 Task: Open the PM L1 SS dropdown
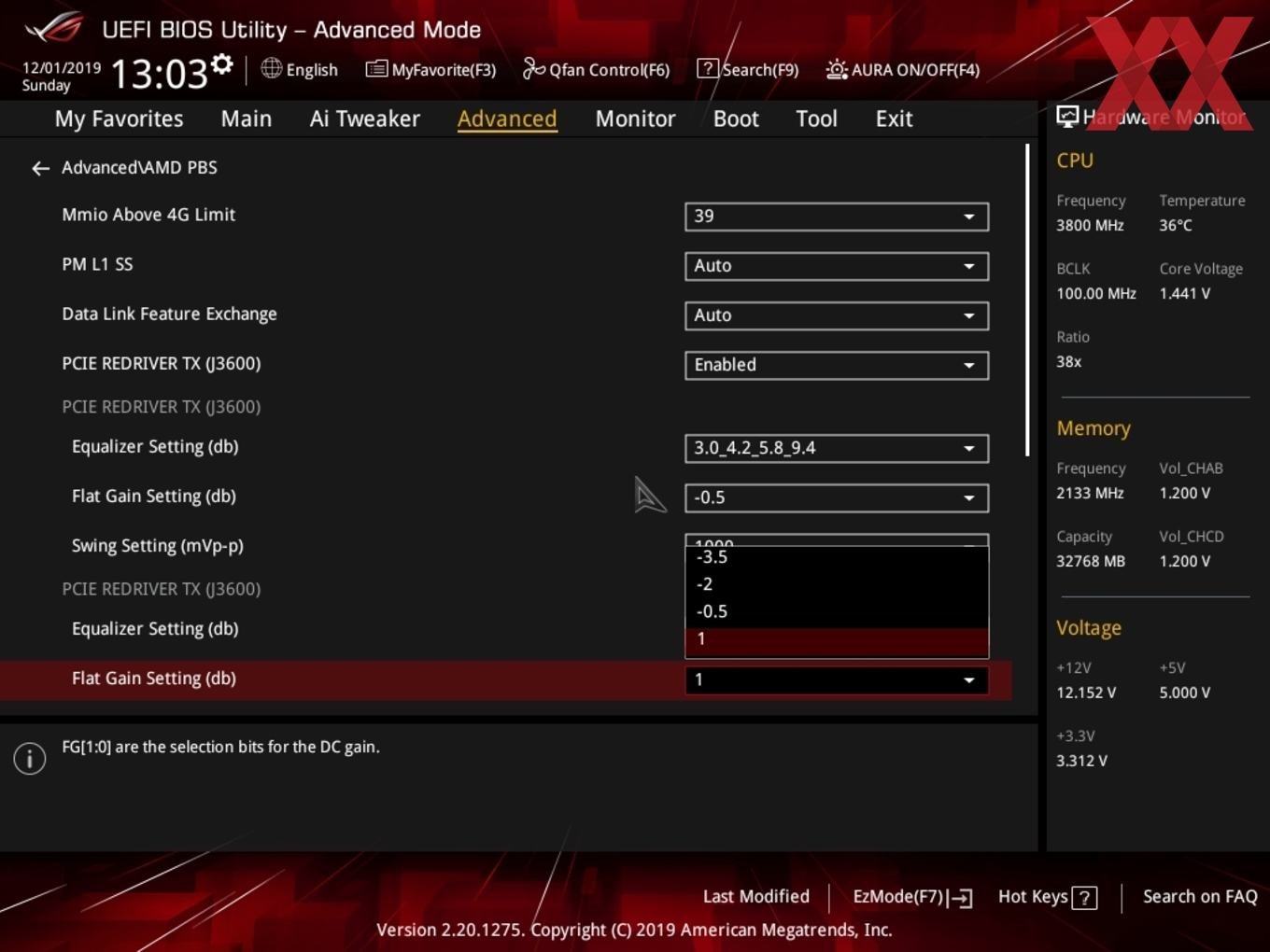pos(837,266)
